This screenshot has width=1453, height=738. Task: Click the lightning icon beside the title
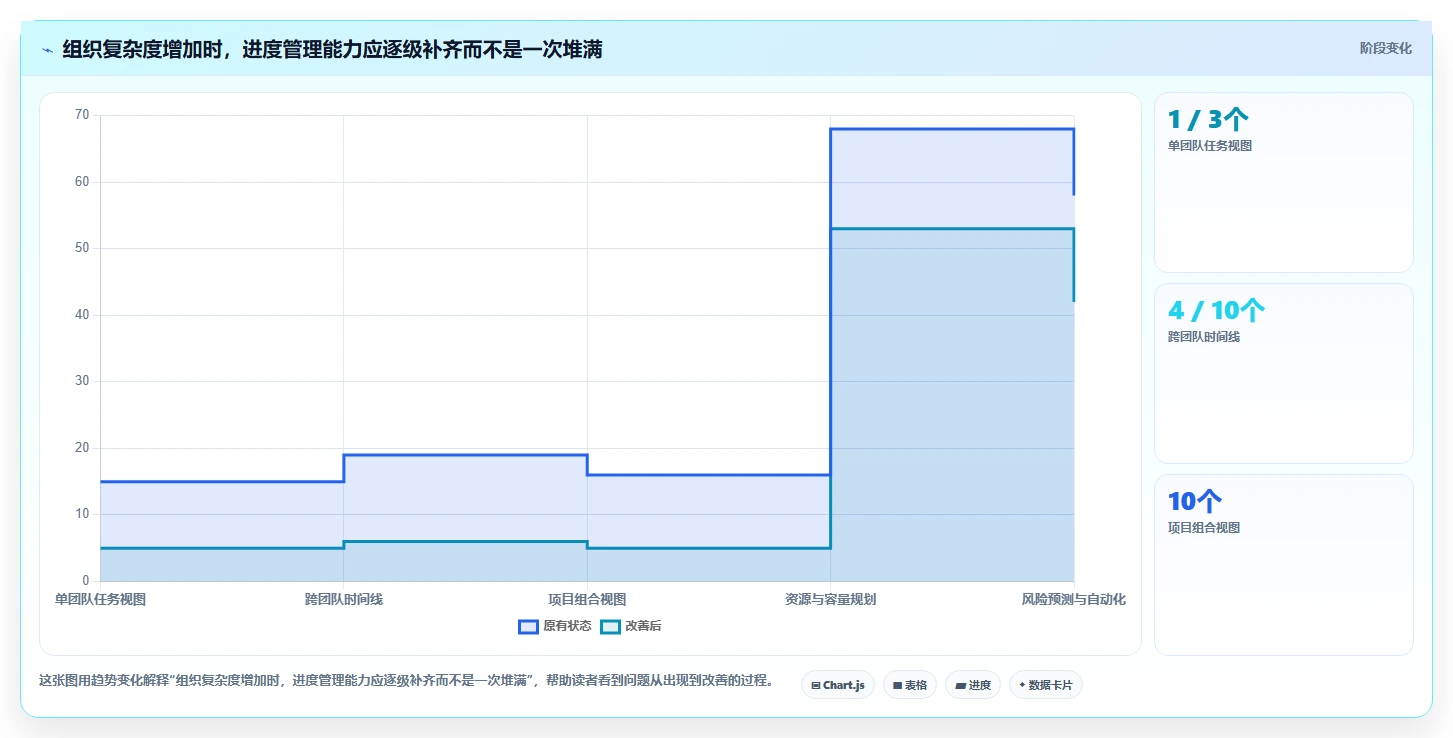click(48, 49)
